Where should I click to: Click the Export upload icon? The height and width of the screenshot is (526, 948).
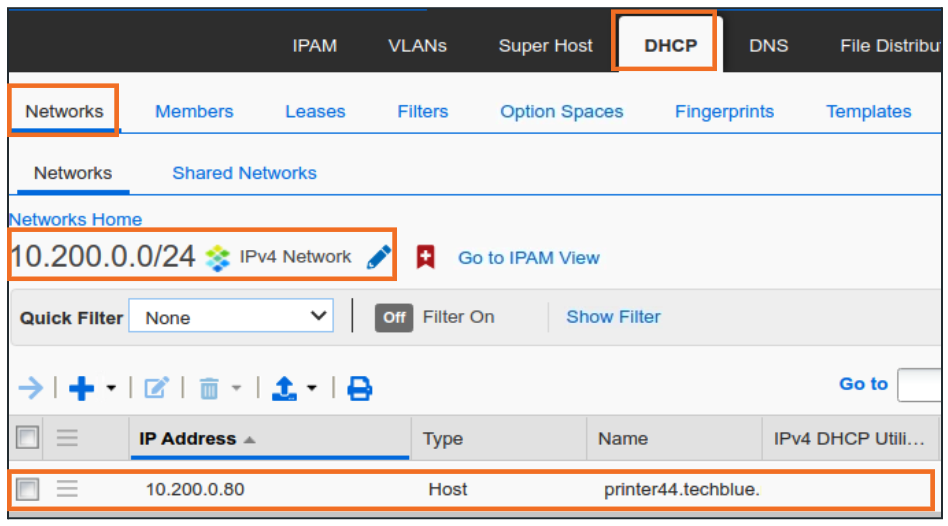click(285, 388)
